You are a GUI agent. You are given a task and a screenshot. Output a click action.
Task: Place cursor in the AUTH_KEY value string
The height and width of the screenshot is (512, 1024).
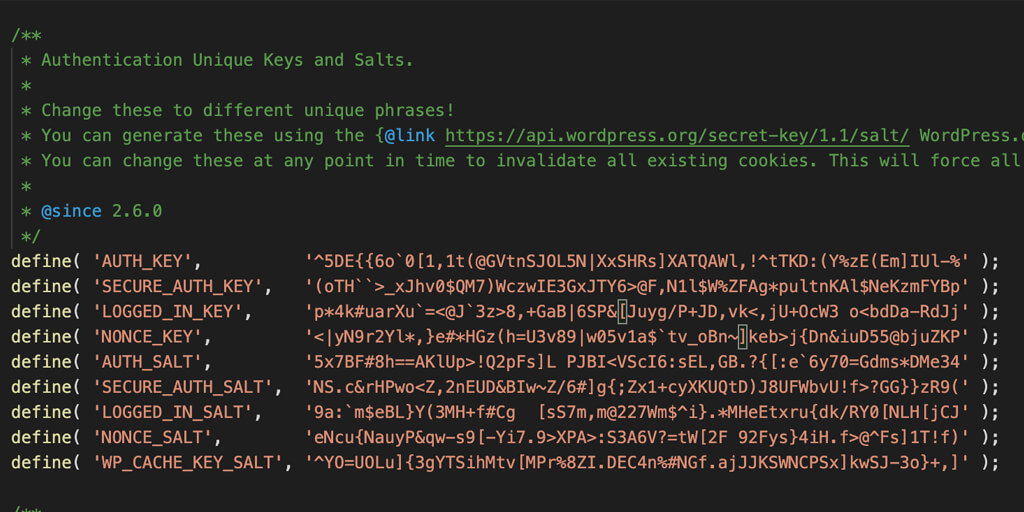click(642, 262)
